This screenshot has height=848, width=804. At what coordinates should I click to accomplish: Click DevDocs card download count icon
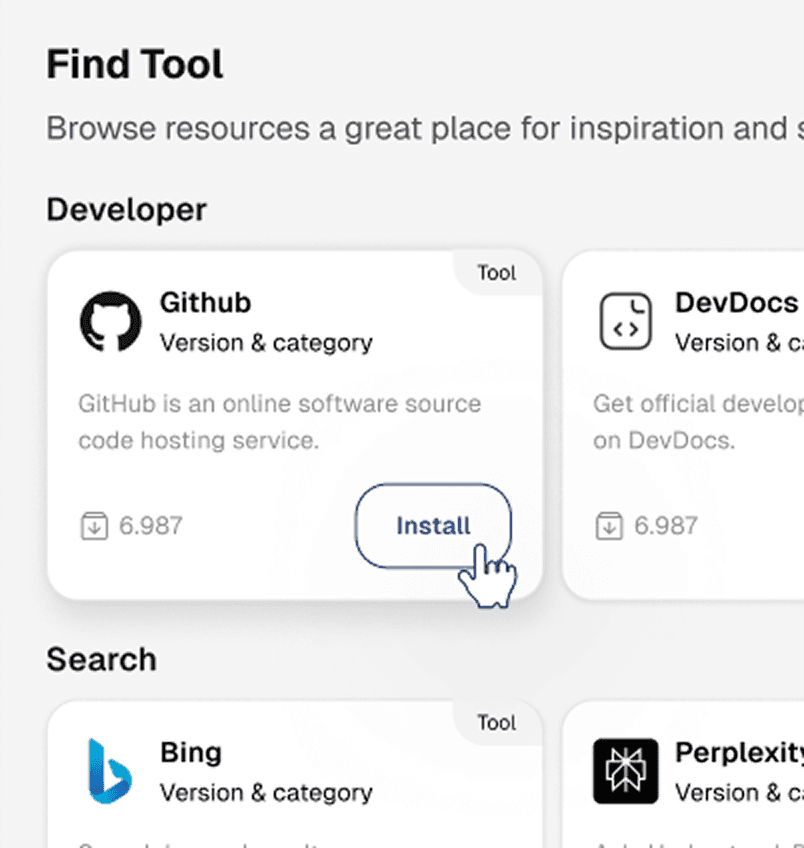[x=609, y=526]
